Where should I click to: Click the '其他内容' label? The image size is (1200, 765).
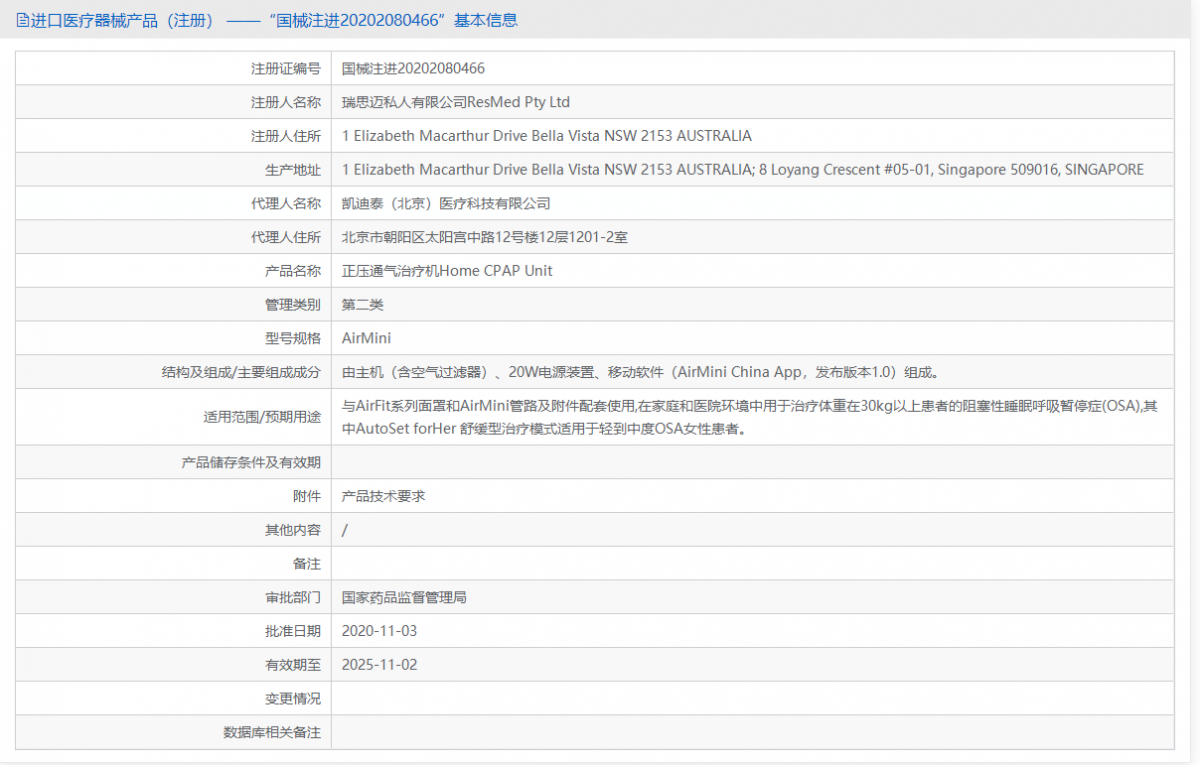pyautogui.click(x=293, y=530)
